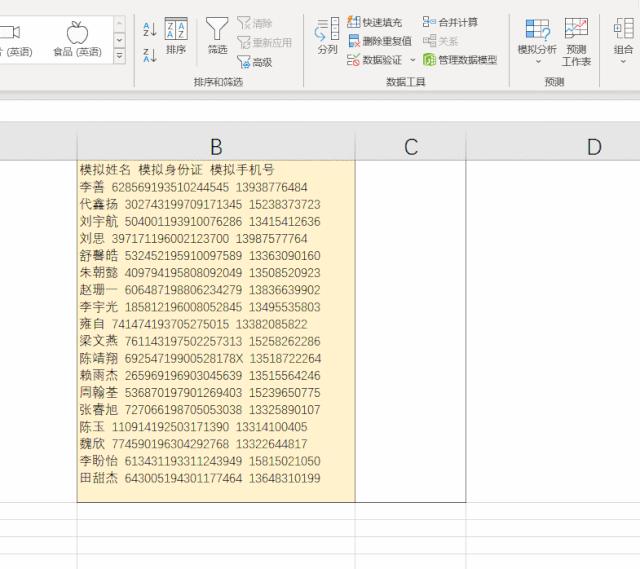Click the row for 舒馨皓
Viewport: 640px width, 569px height.
[x=200, y=256]
